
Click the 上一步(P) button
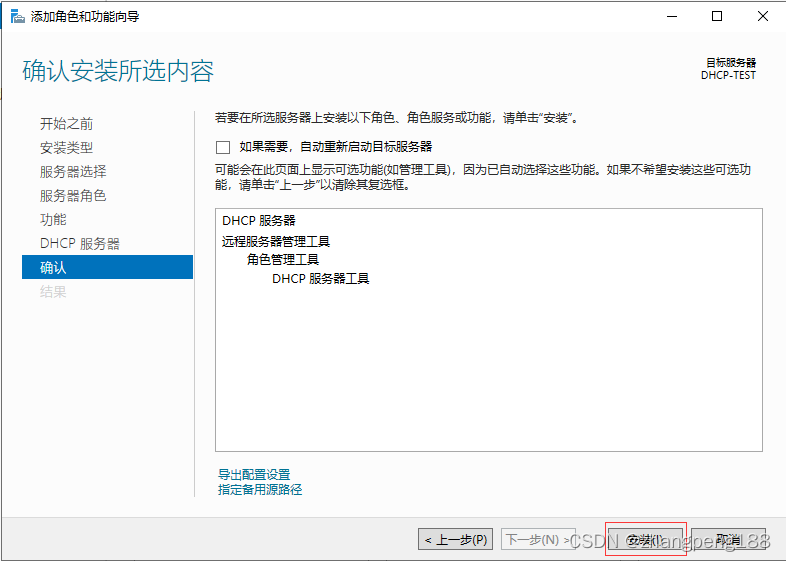pos(456,539)
